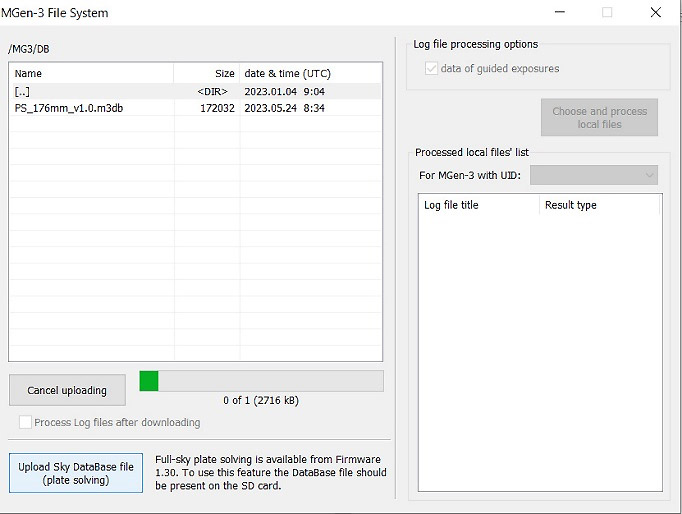682x514 pixels.
Task: Click the 2023.05.24 8:34 date cell
Action: 284,108
